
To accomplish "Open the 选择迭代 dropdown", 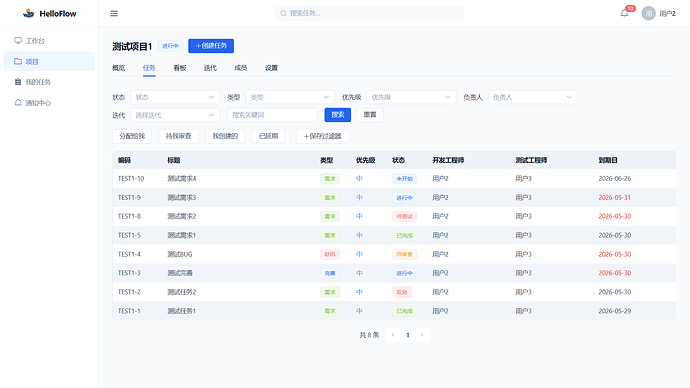I will 175,115.
